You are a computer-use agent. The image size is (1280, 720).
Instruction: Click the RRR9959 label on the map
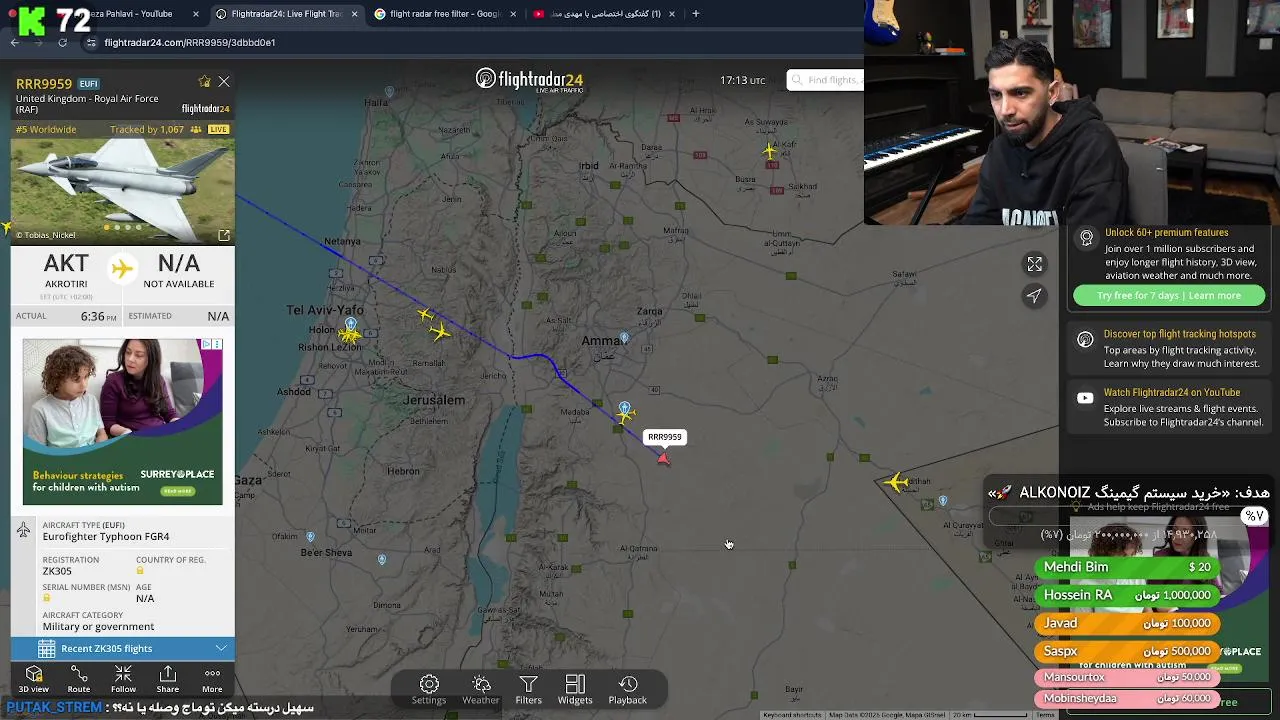(664, 437)
